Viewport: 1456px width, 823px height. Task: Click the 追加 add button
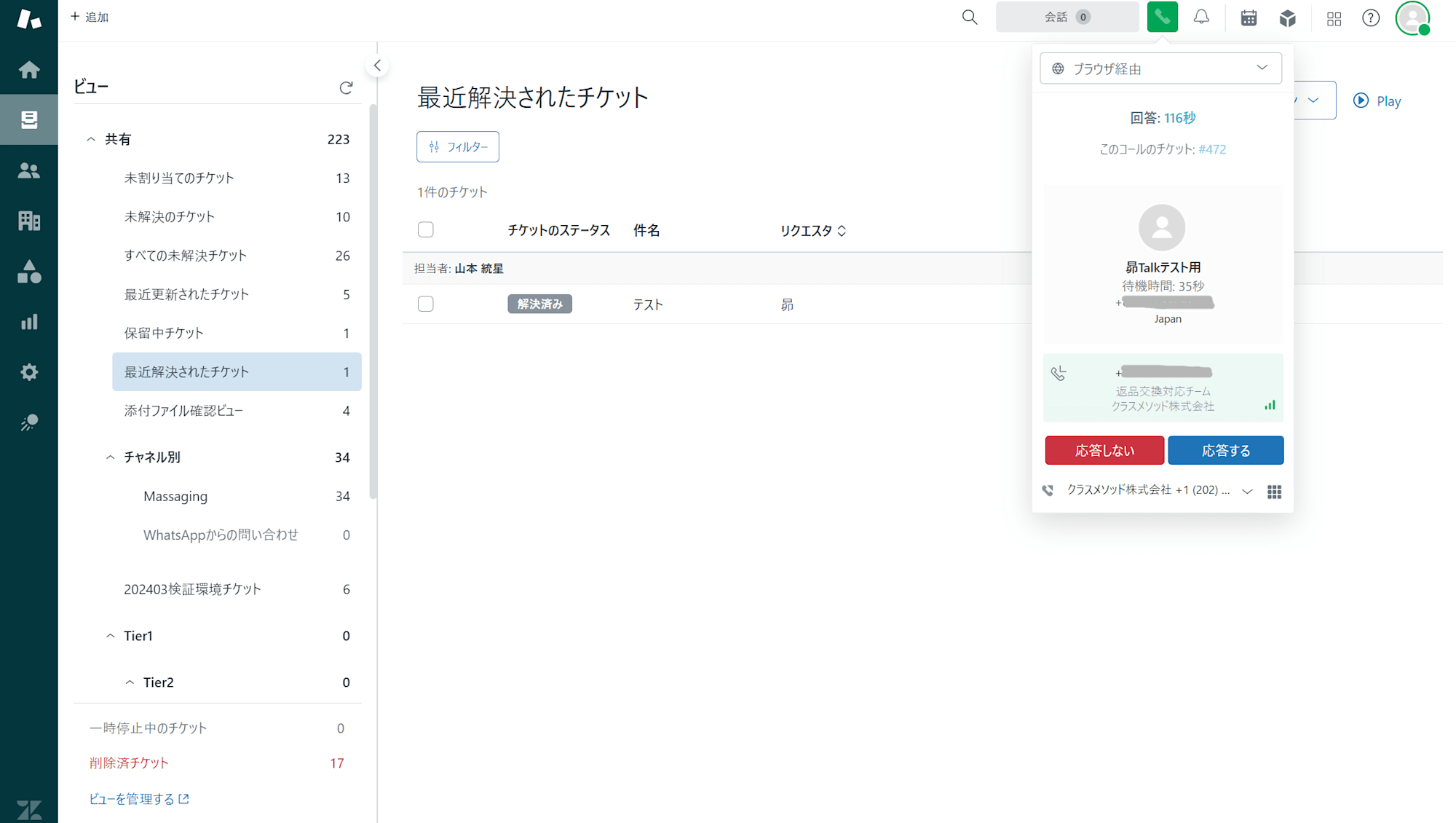click(x=90, y=17)
